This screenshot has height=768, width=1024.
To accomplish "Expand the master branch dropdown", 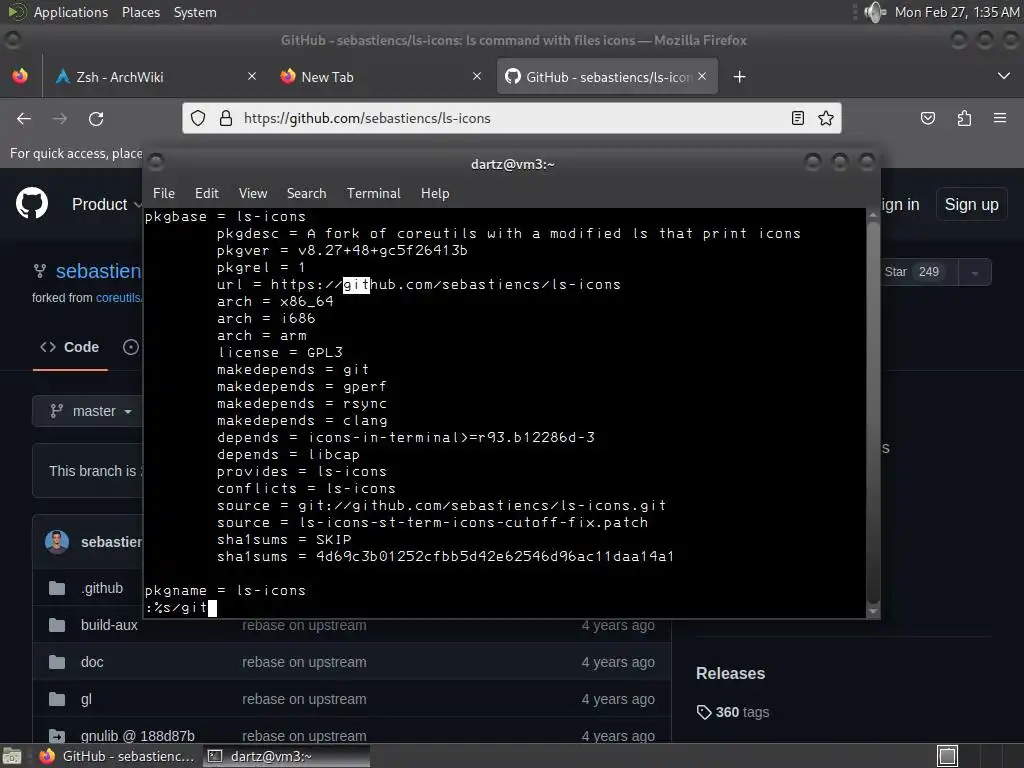I will pyautogui.click(x=88, y=411).
